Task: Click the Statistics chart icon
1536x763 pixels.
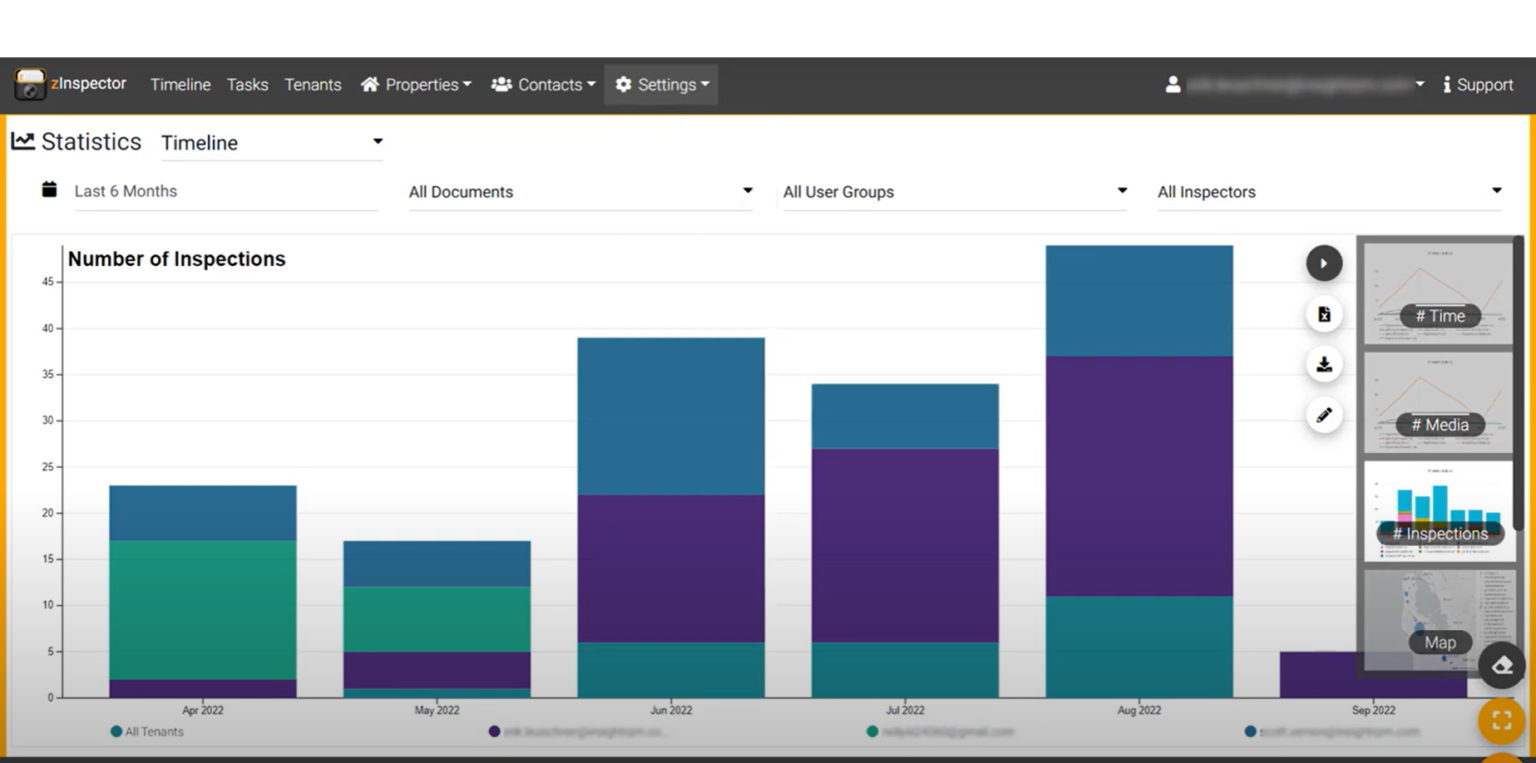Action: (x=23, y=140)
